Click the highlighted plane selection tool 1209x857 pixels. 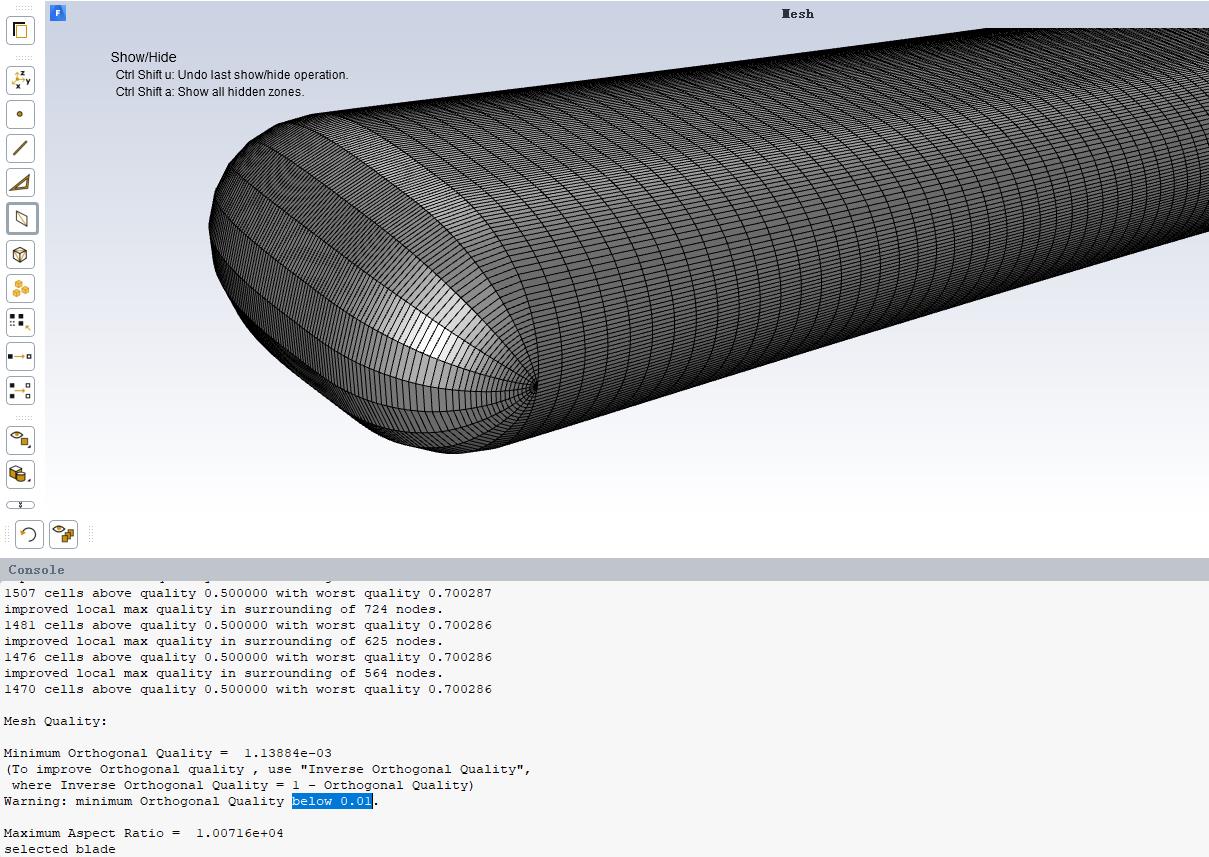coord(20,218)
